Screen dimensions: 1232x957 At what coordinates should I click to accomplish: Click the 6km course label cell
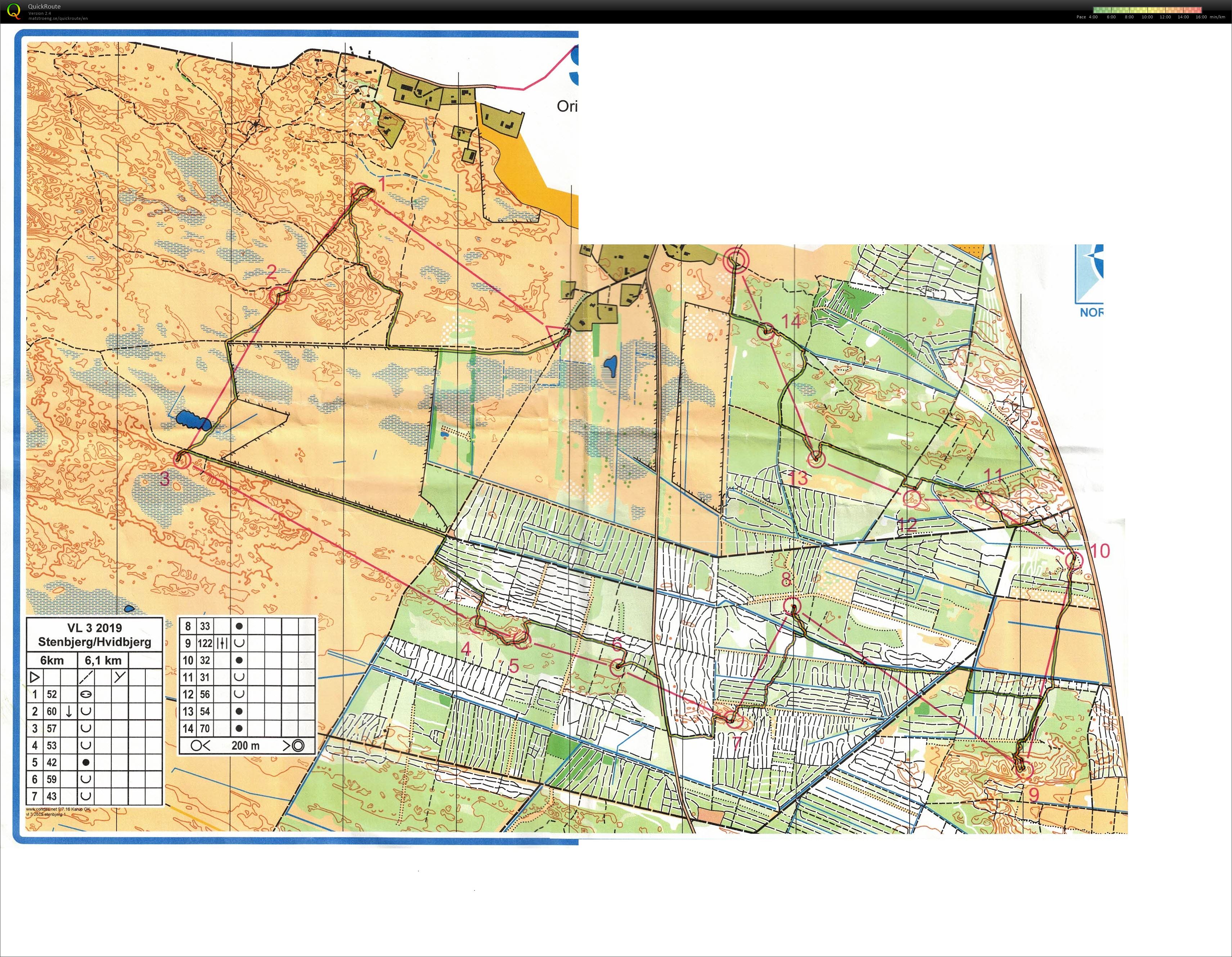52,660
